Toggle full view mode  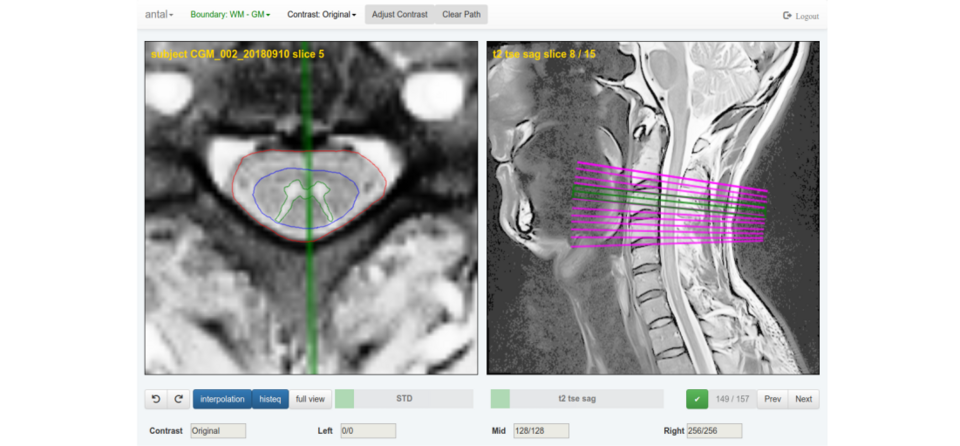pos(310,399)
